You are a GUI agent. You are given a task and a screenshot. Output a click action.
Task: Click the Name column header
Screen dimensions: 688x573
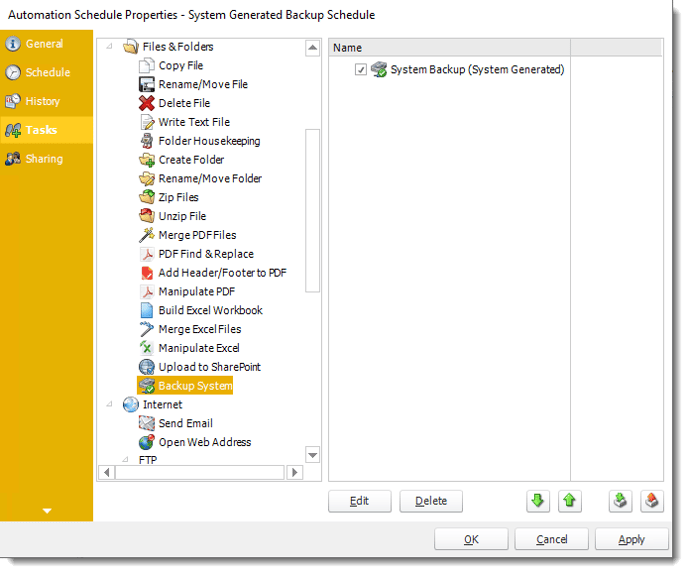coord(449,47)
